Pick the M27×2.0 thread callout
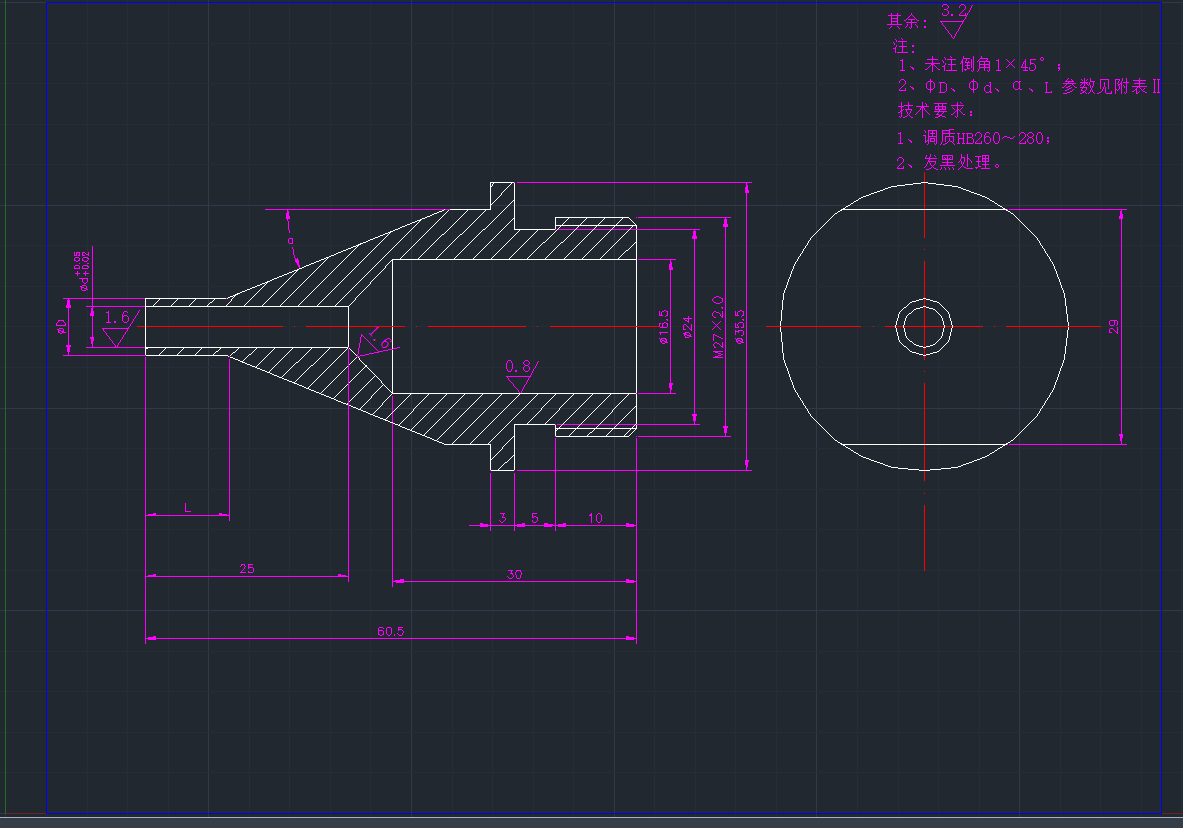This screenshot has width=1183, height=828. [717, 327]
